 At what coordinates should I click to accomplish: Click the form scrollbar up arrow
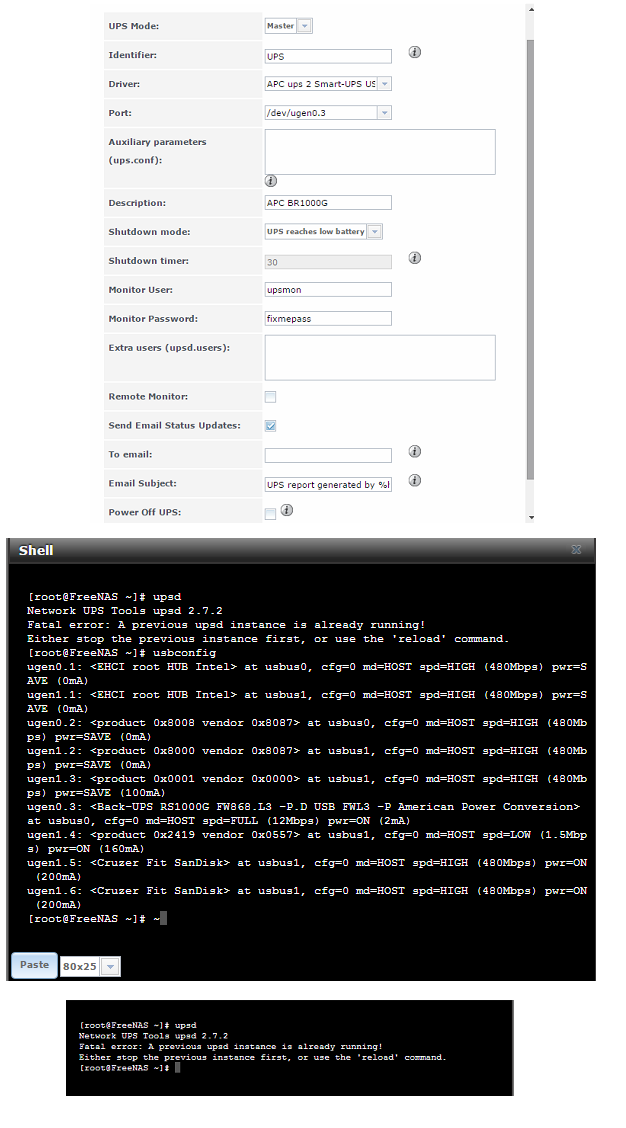tap(531, 9)
